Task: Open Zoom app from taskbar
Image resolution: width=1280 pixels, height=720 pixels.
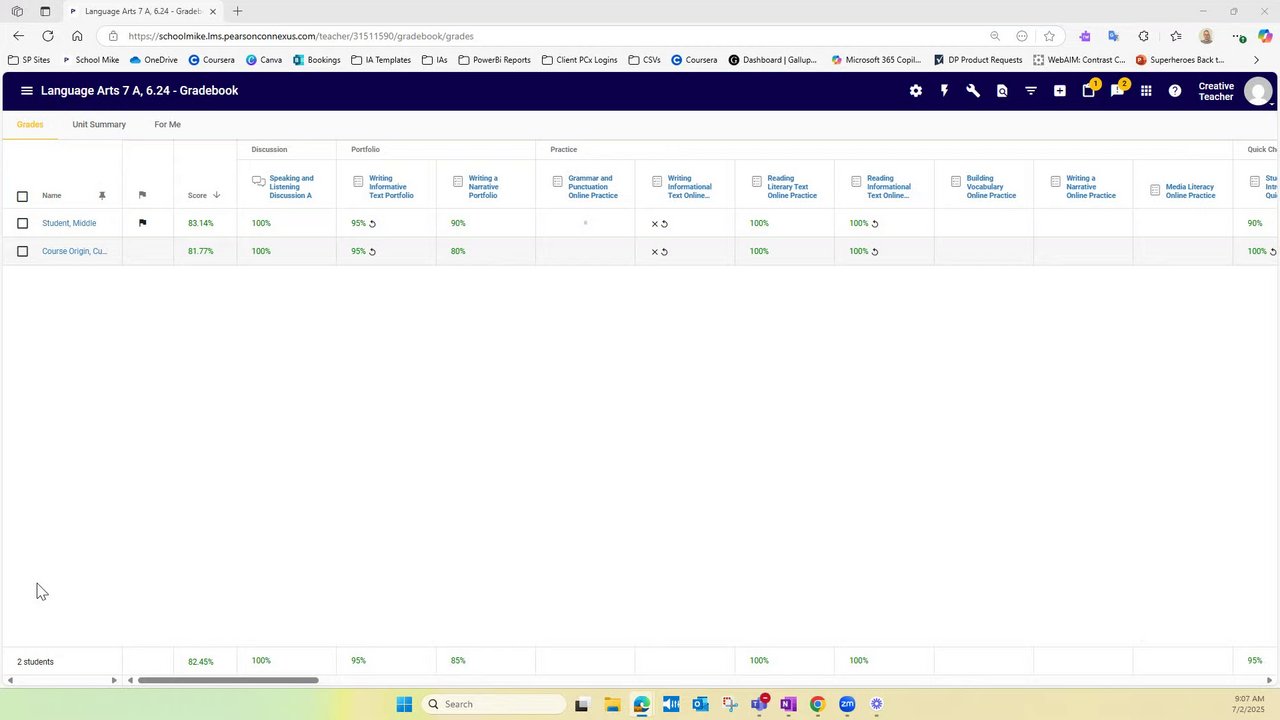Action: [x=847, y=704]
